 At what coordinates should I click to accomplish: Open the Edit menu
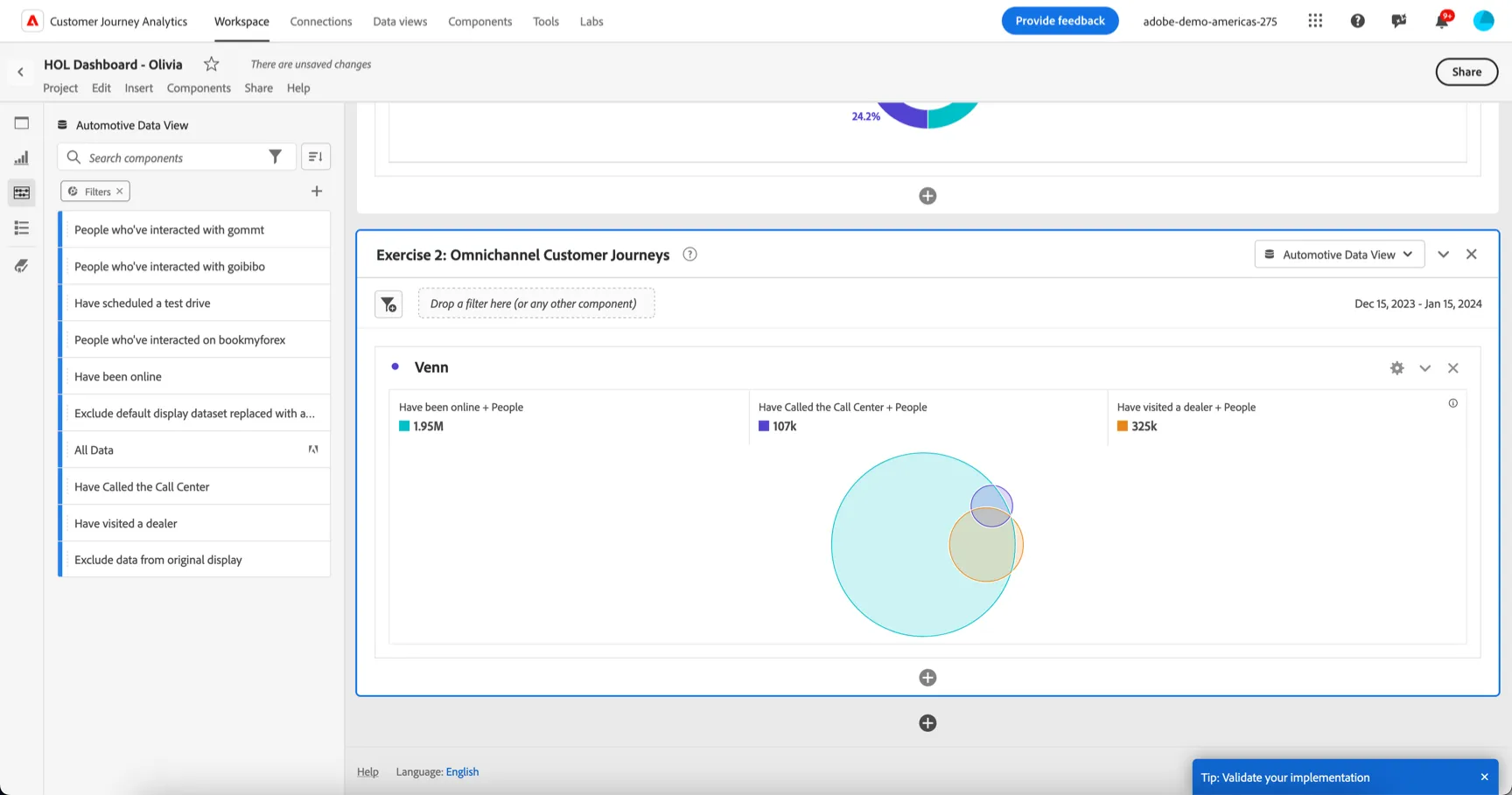(x=101, y=87)
